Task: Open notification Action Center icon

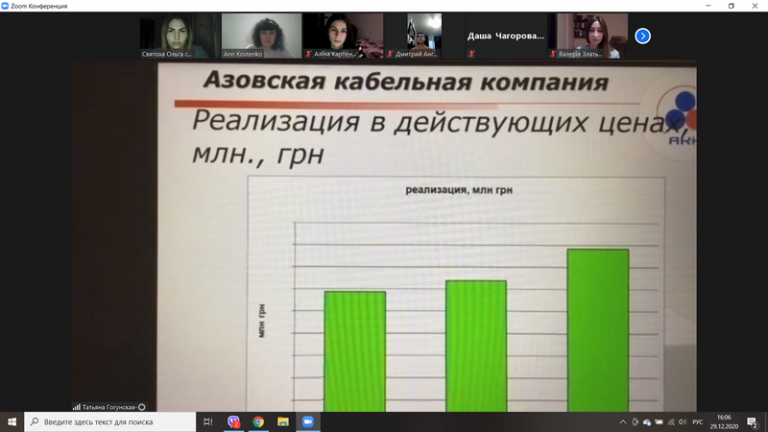Action: (x=753, y=422)
